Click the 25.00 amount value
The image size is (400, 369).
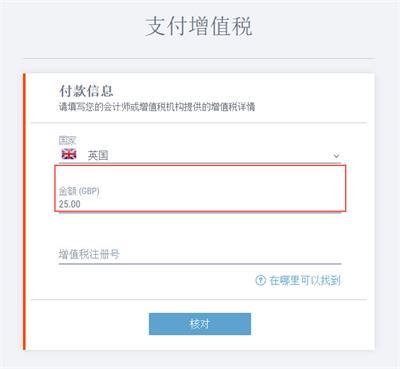coord(70,204)
